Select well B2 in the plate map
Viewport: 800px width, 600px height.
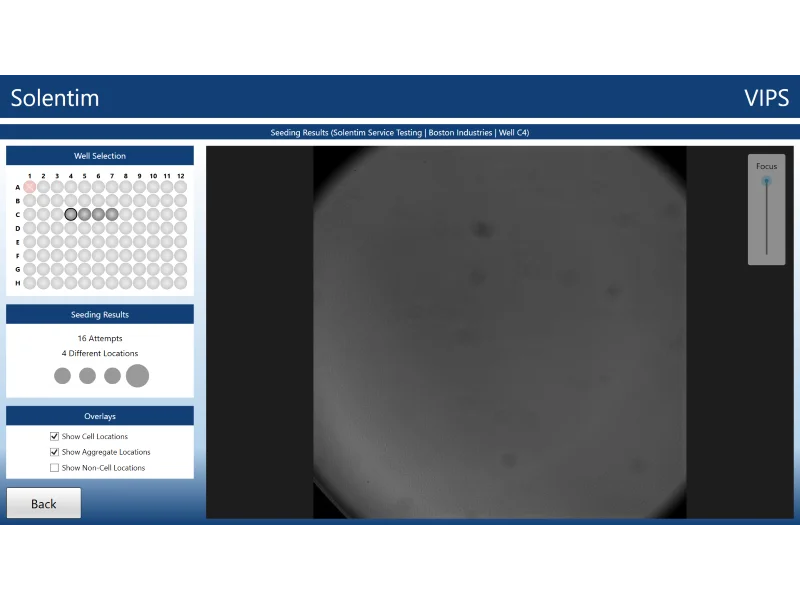pos(43,201)
